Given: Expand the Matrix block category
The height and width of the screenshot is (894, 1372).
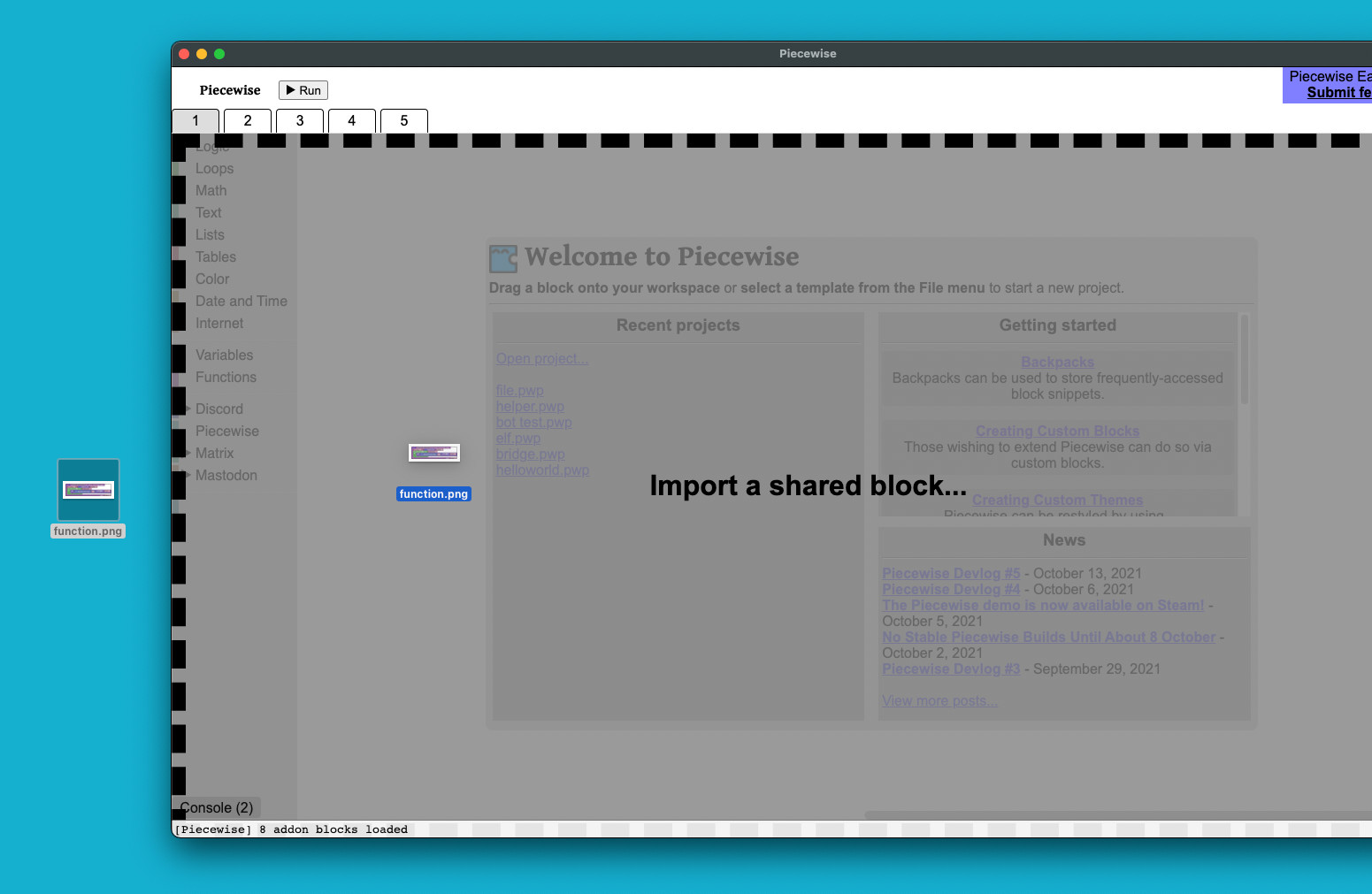Looking at the screenshot, I should [x=214, y=453].
